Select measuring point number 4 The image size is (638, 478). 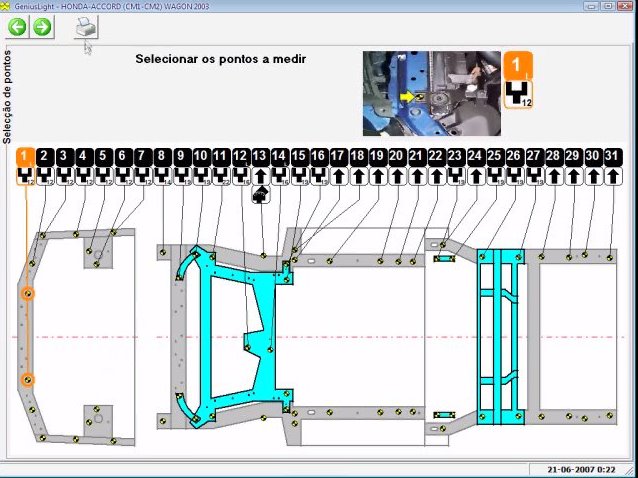84,157
